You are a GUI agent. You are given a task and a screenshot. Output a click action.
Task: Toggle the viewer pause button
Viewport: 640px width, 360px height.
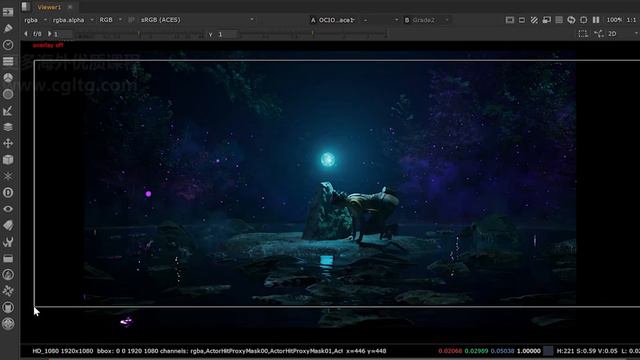point(596,20)
